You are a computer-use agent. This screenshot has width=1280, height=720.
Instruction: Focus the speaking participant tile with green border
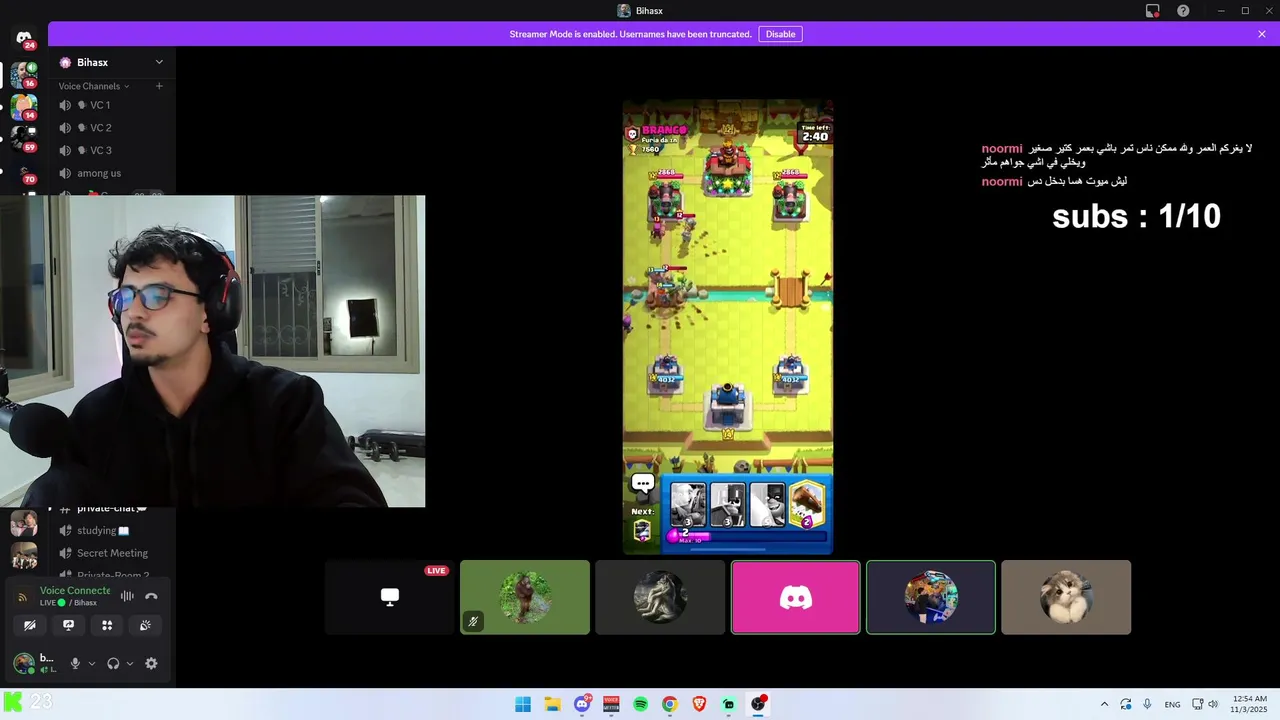(x=931, y=597)
